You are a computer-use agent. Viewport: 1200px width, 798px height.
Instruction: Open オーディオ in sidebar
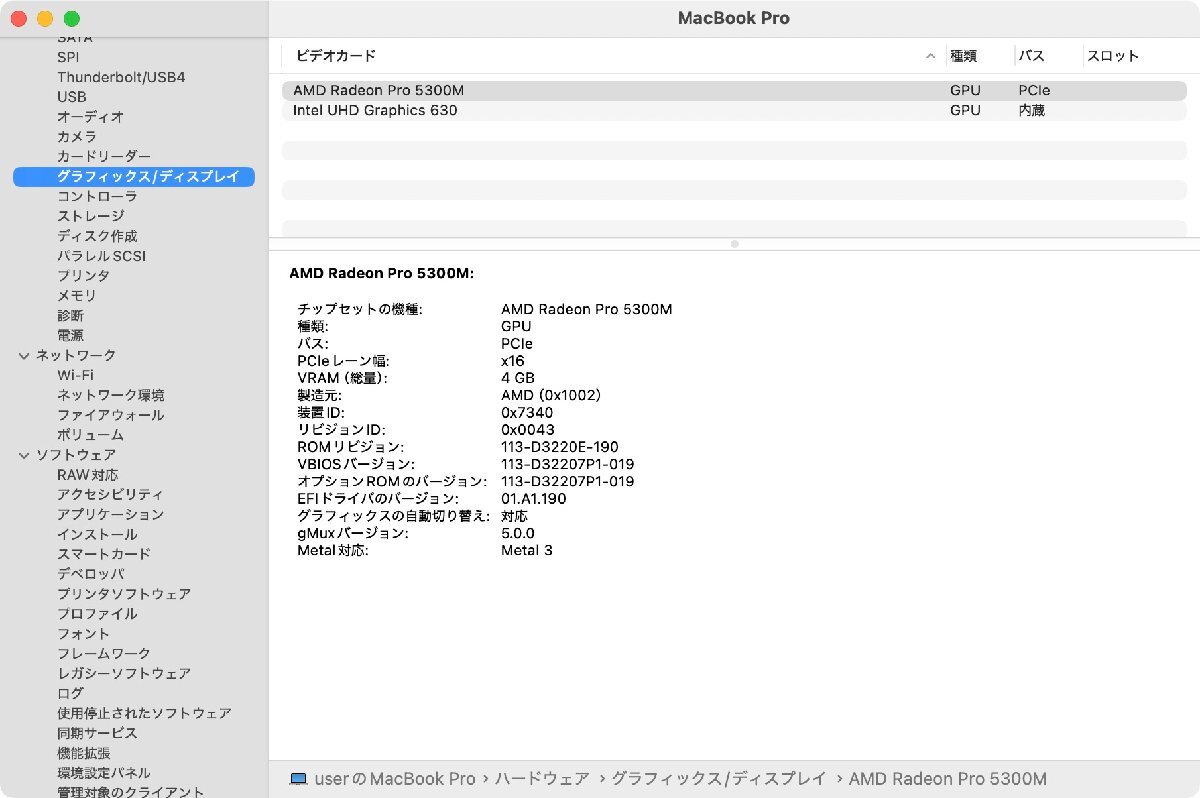pyautogui.click(x=91, y=117)
